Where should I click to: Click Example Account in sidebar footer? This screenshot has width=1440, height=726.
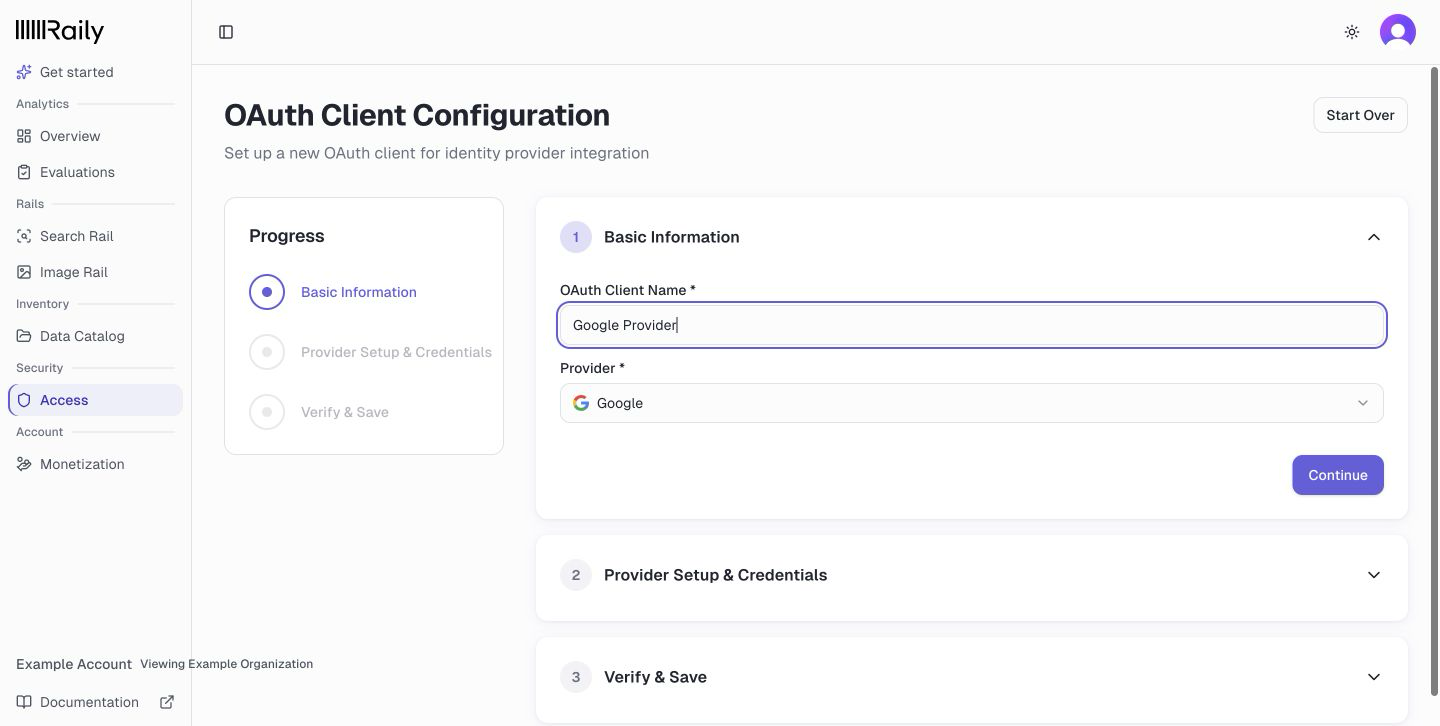click(x=74, y=664)
